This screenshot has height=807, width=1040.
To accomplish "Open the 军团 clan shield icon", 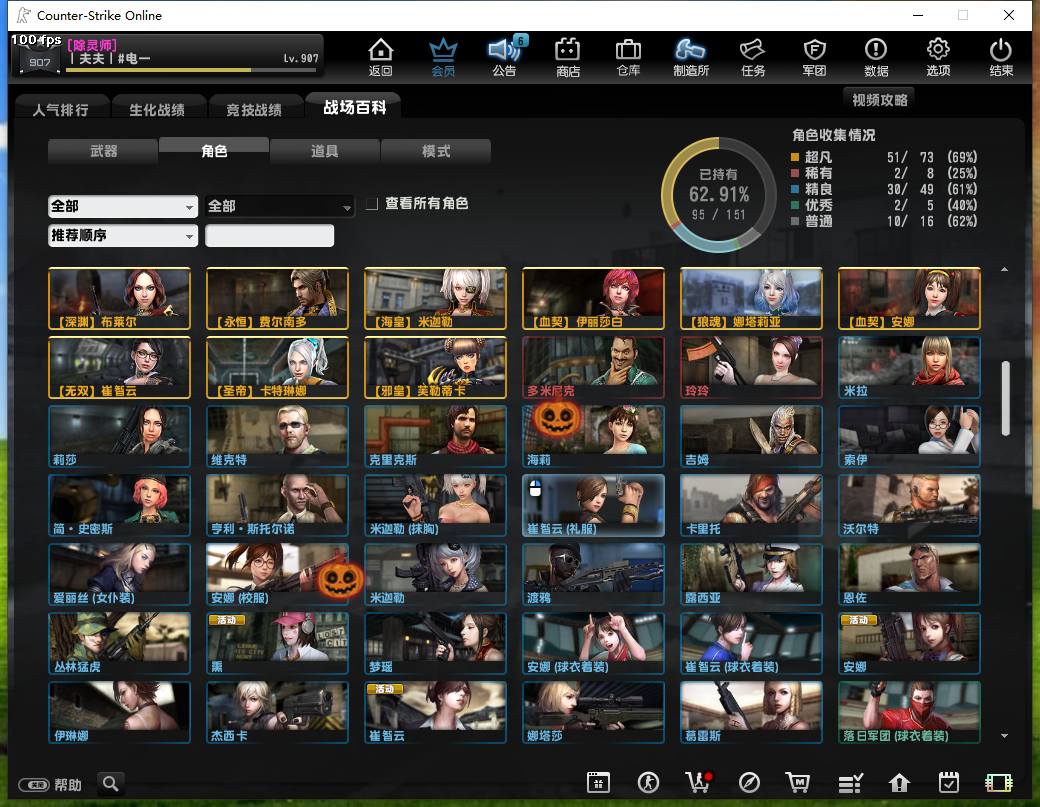I will coord(814,57).
